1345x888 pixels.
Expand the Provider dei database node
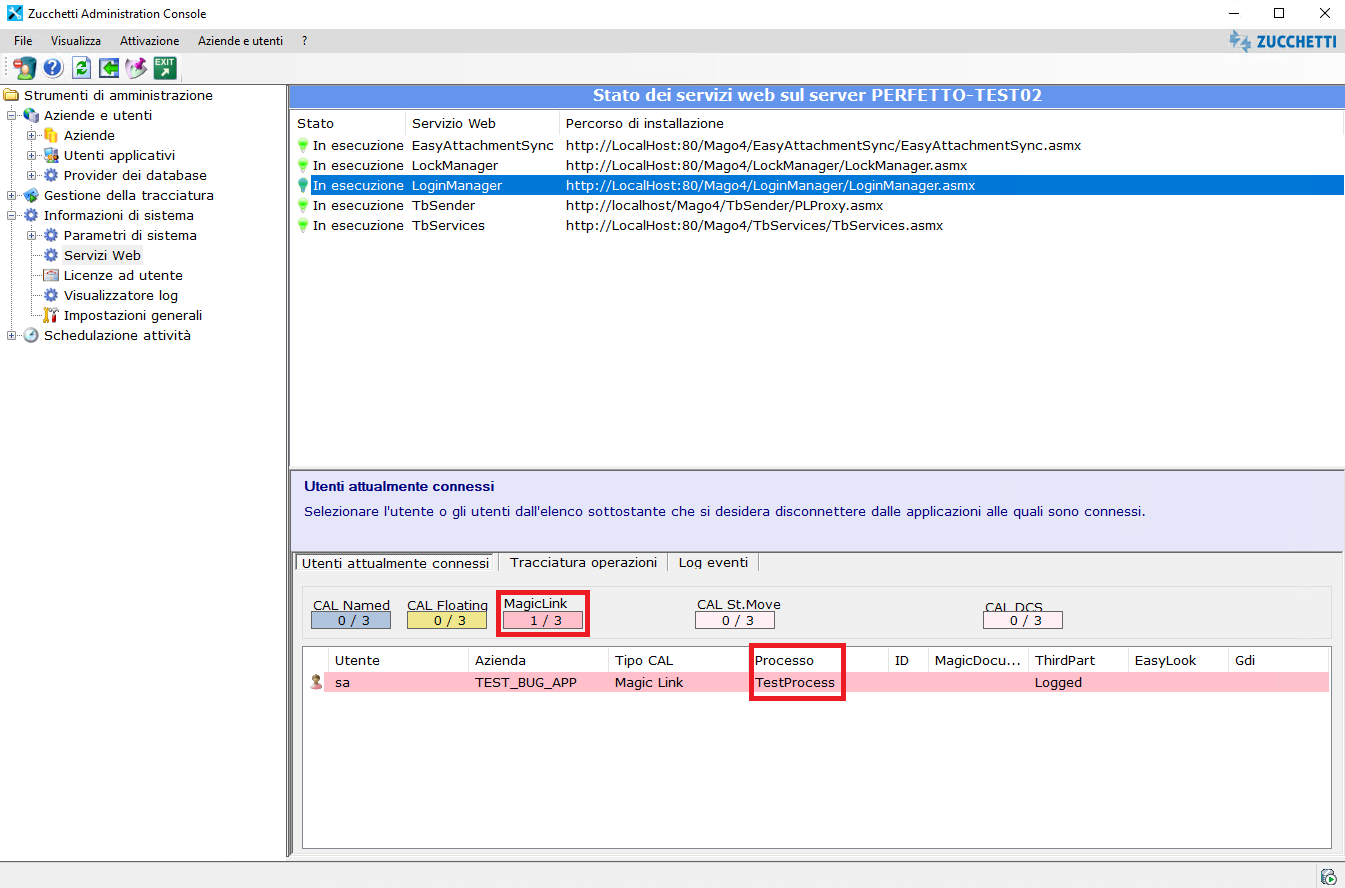click(x=32, y=175)
